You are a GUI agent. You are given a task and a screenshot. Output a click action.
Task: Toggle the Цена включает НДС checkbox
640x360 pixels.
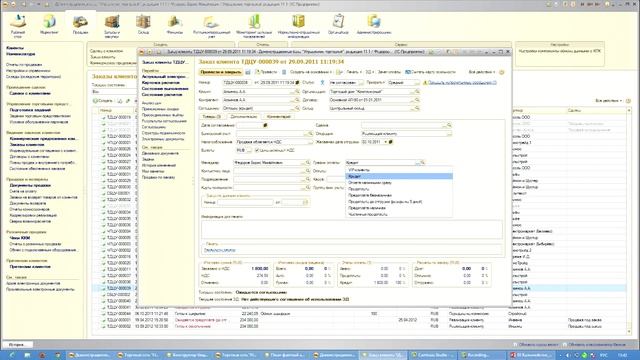pyautogui.click(x=257, y=150)
